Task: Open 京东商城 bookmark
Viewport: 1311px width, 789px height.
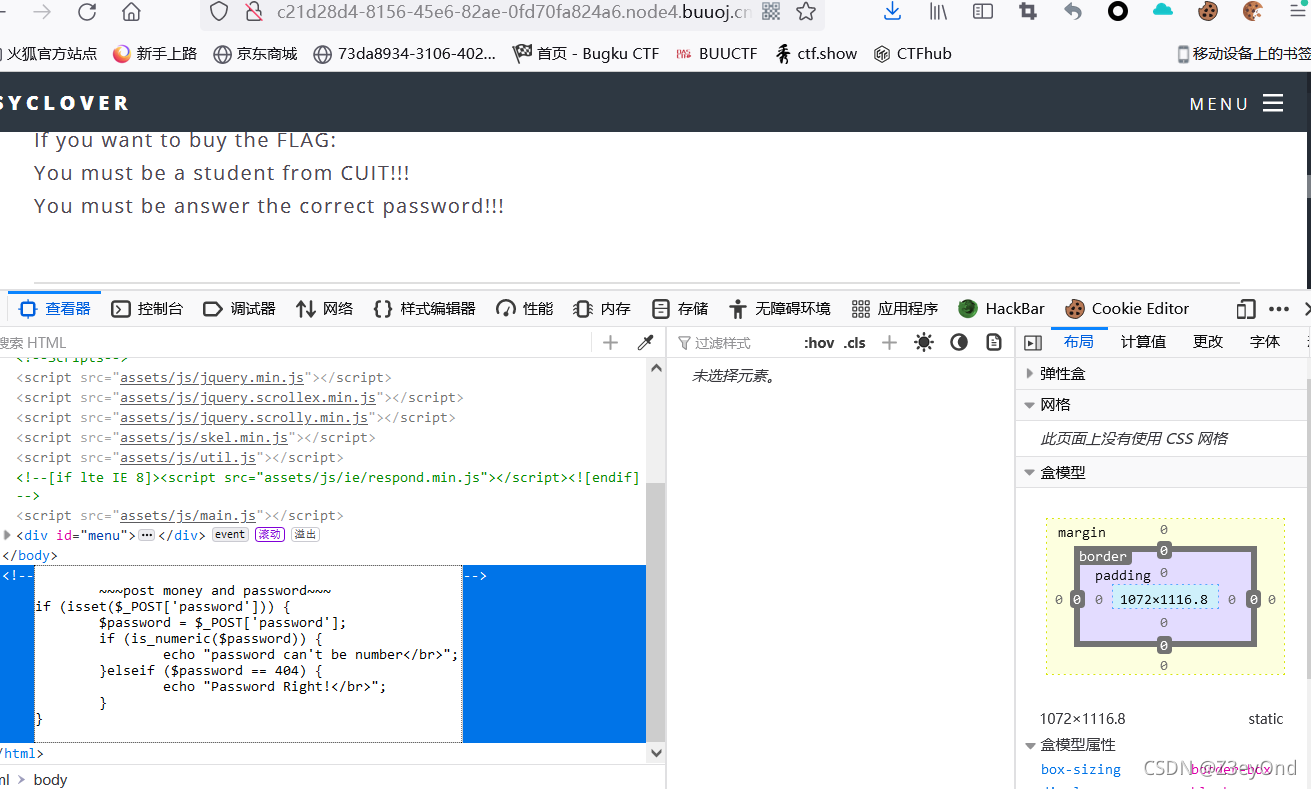Action: pos(256,54)
